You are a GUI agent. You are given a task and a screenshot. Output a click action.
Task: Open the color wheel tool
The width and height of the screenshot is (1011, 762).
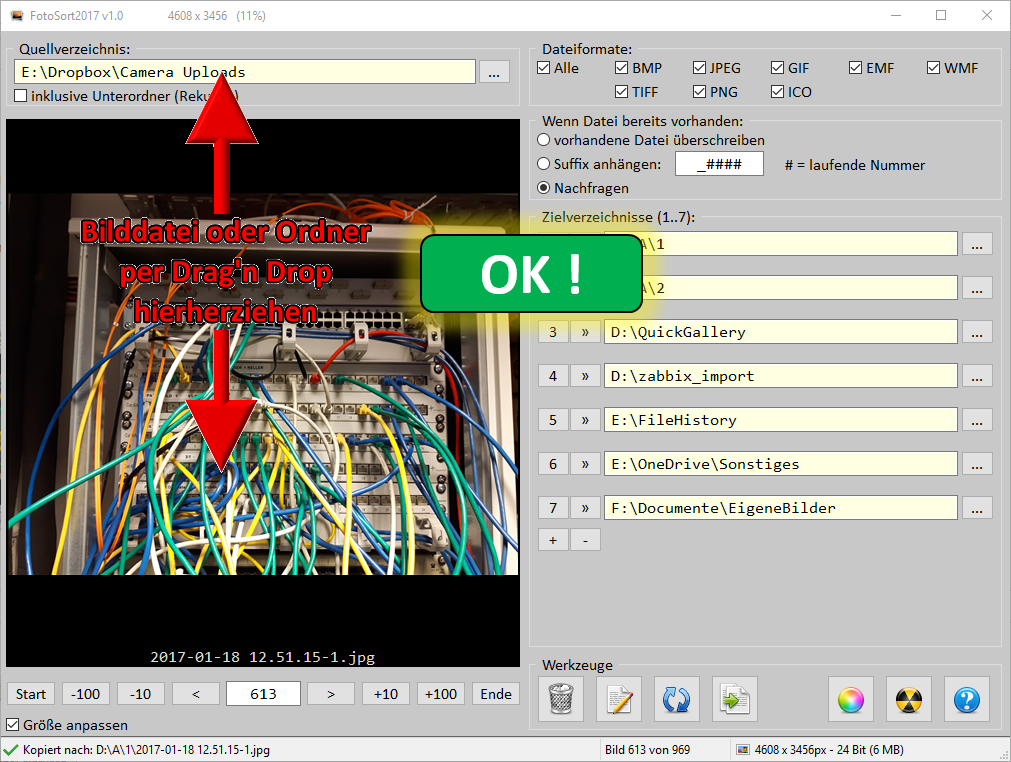click(851, 699)
